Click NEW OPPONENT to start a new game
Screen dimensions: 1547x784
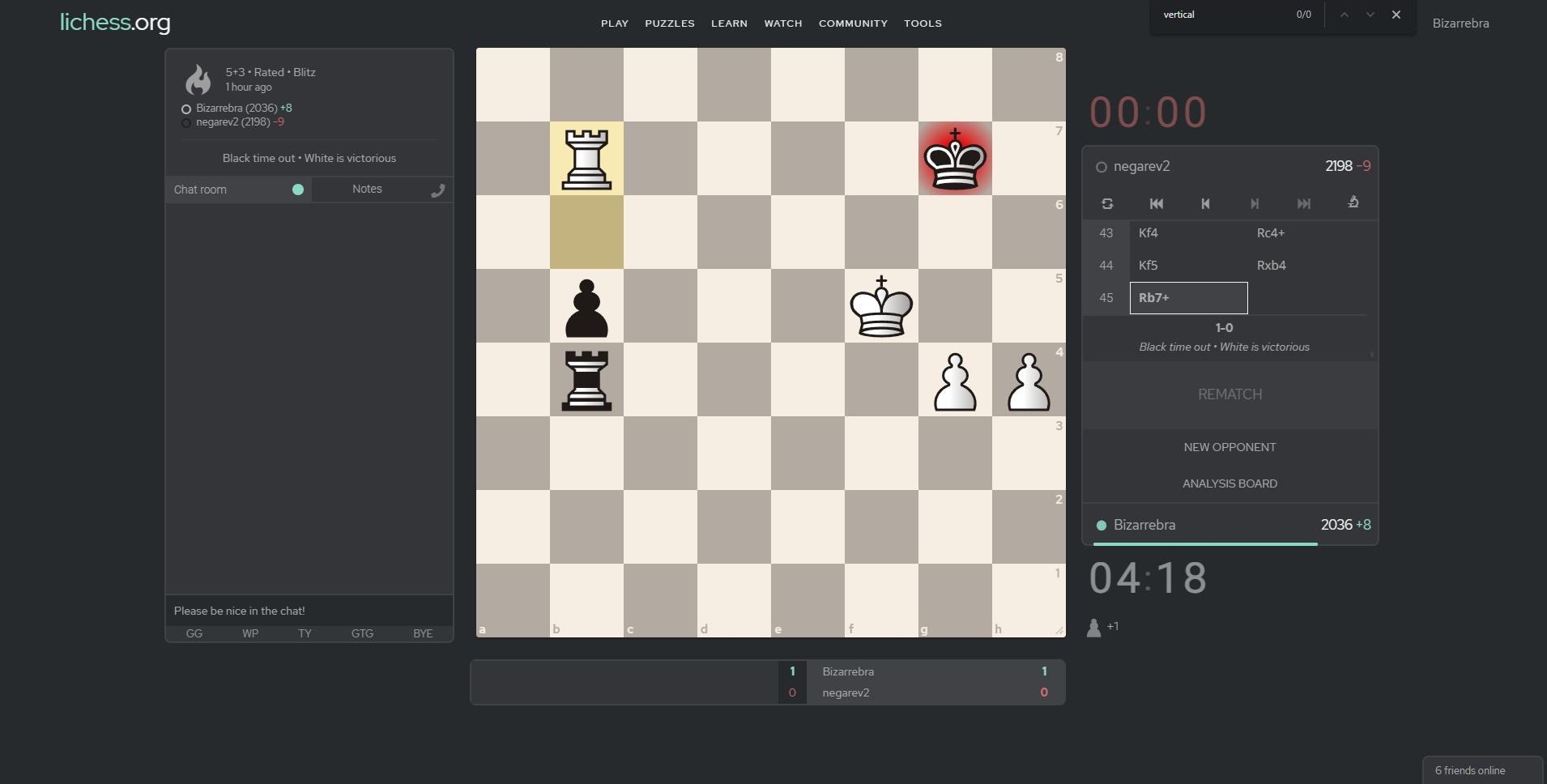coord(1229,446)
